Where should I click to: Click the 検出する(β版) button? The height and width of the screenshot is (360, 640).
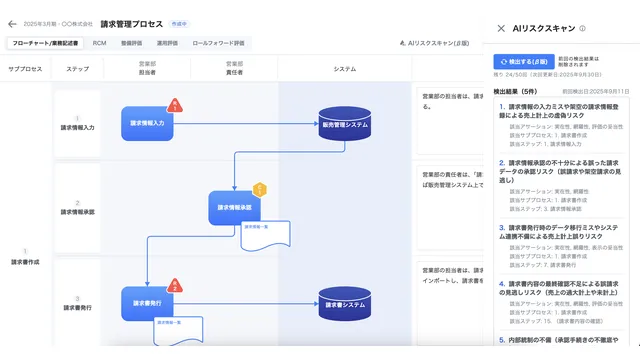(524, 62)
